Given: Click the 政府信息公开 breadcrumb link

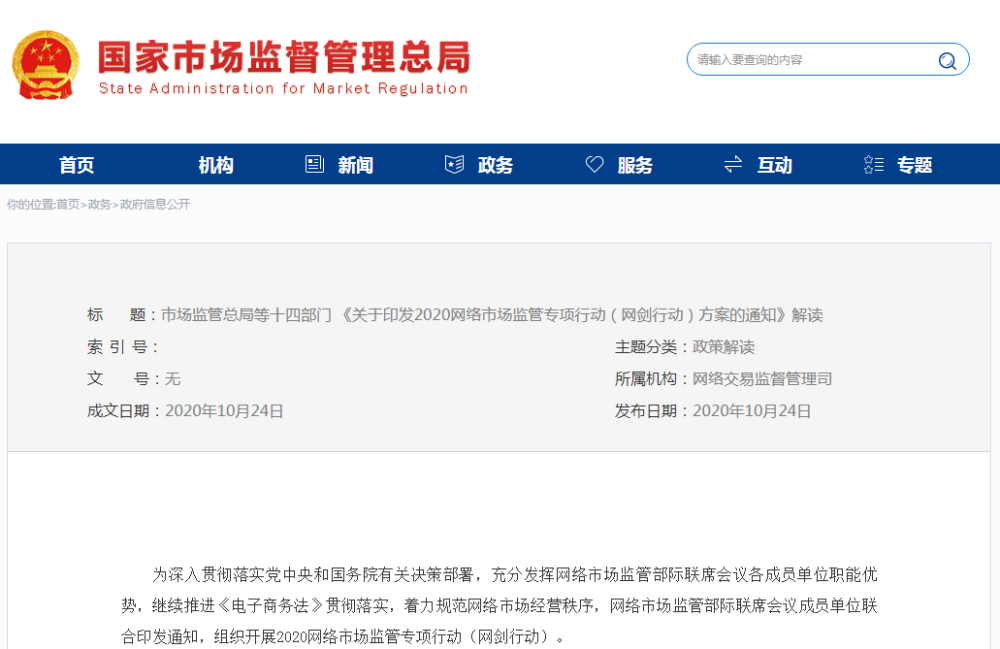Looking at the screenshot, I should tap(155, 204).
